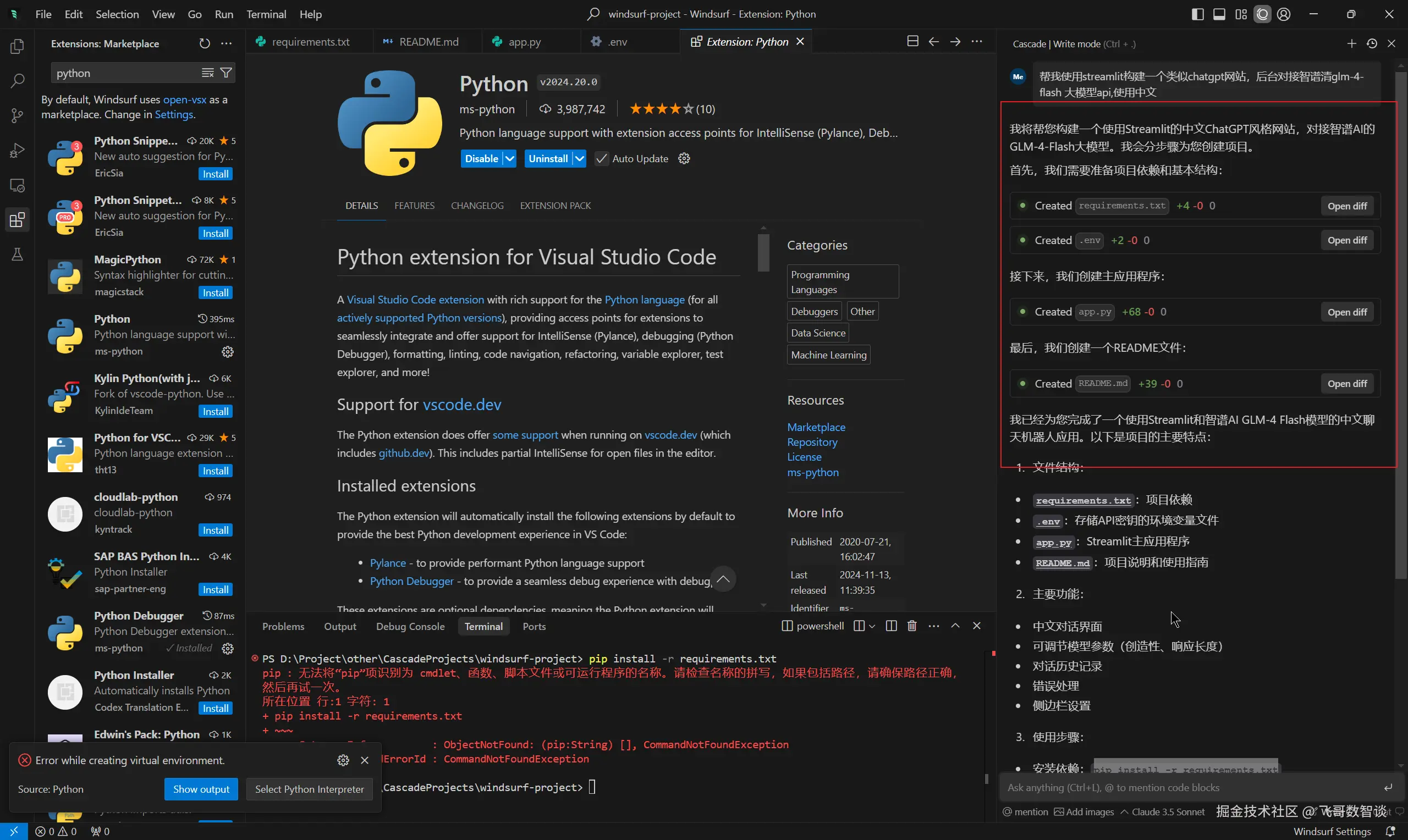Viewport: 1408px width, 840px height.
Task: Open the Cascade history clock icon
Action: (x=1372, y=43)
